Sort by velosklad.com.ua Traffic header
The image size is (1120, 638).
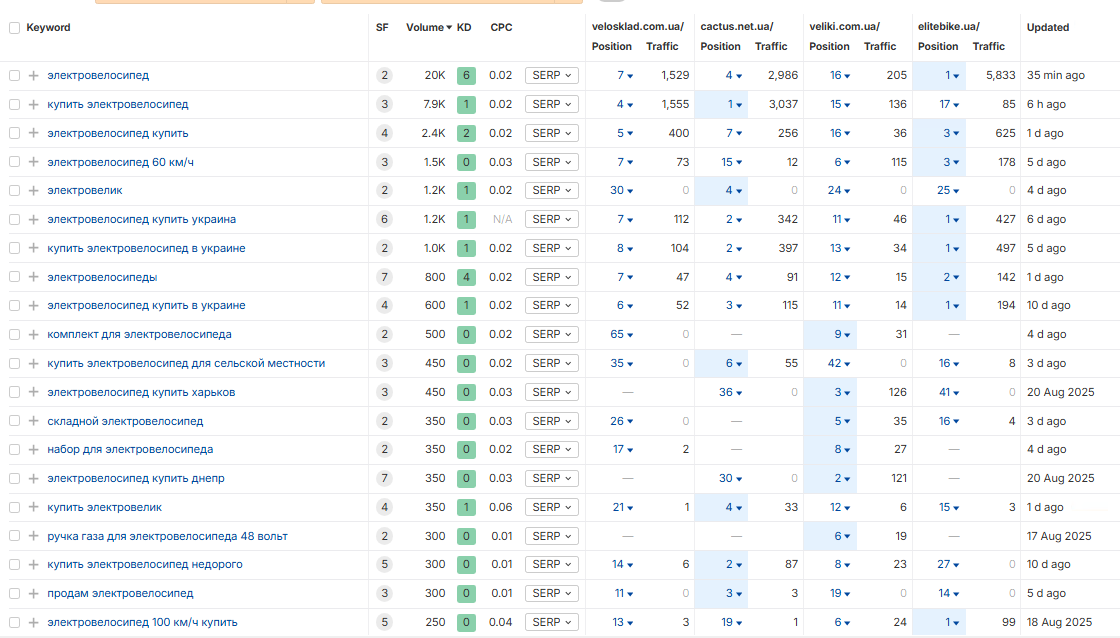(x=662, y=46)
